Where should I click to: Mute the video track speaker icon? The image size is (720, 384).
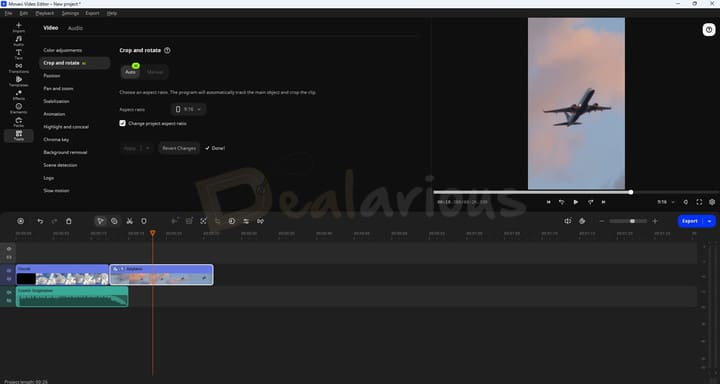tap(9, 279)
